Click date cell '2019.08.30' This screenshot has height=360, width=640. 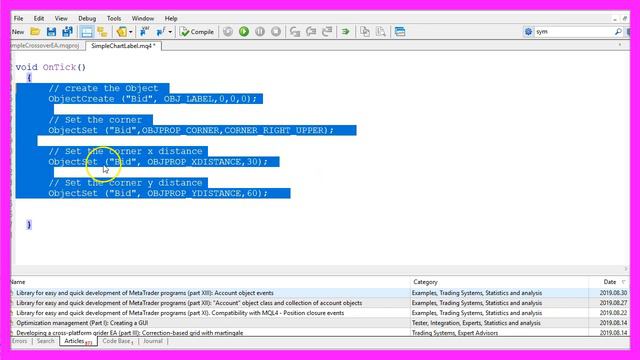613,293
